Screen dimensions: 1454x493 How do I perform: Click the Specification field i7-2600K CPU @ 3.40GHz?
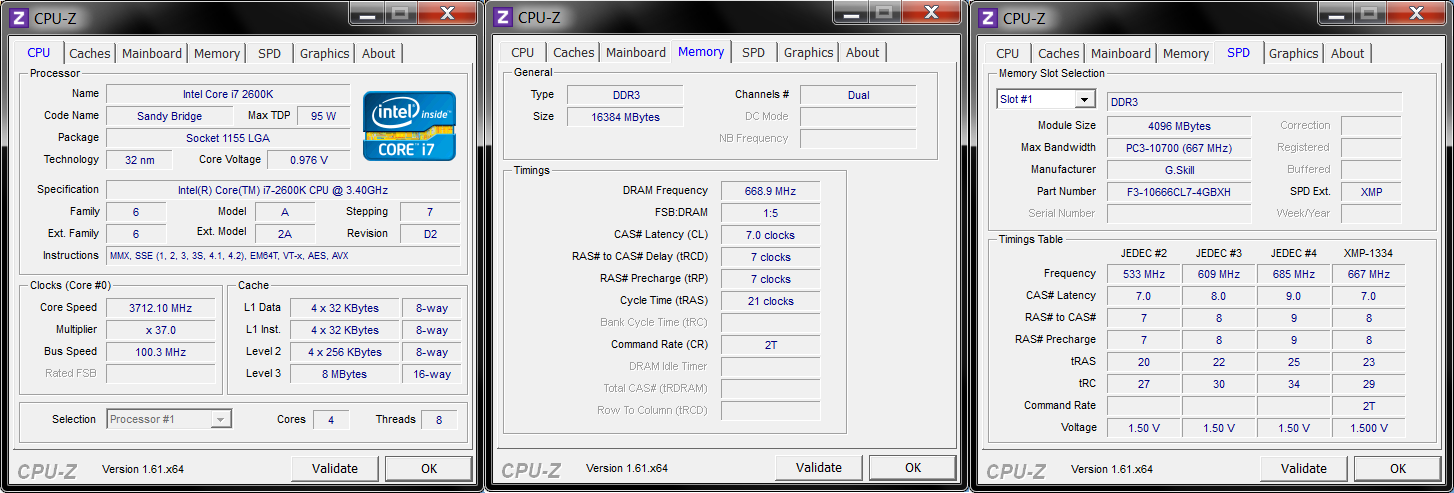283,190
